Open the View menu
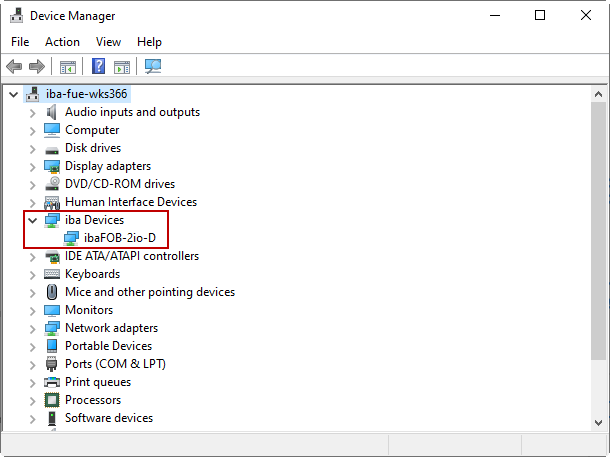The height and width of the screenshot is (457, 610). click(108, 42)
